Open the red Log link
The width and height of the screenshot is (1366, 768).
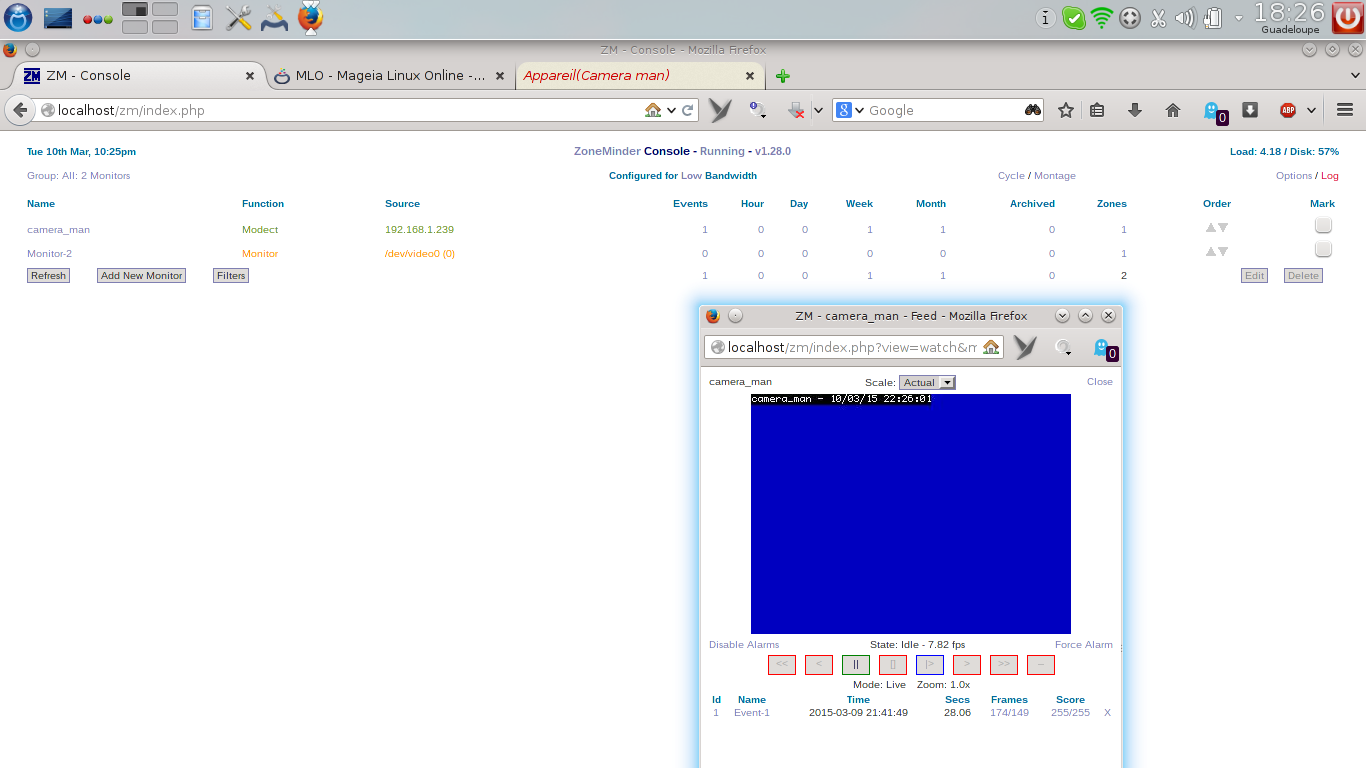pyautogui.click(x=1330, y=176)
